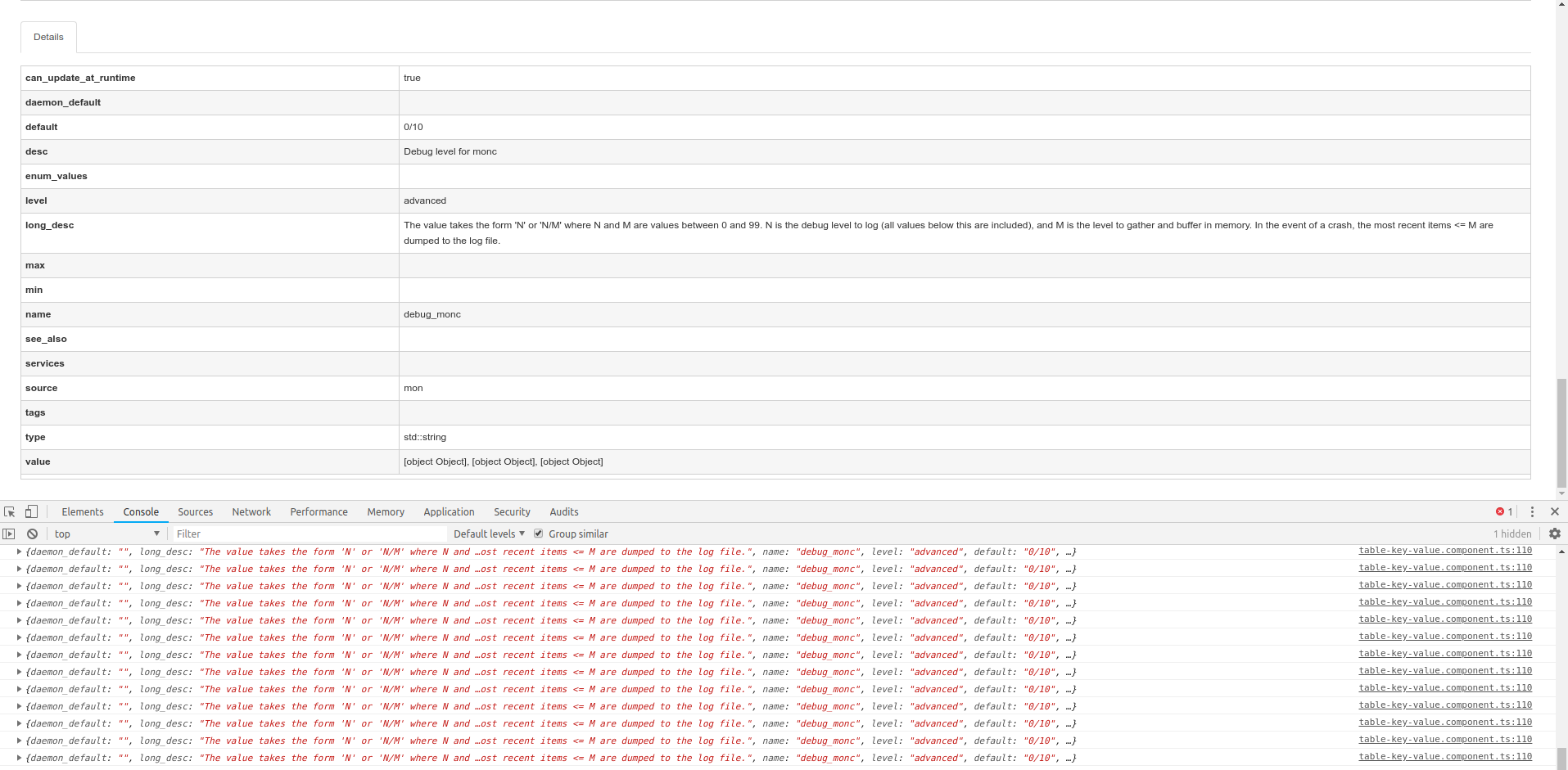This screenshot has height=770, width=1568.
Task: Click the '[object Object]' value cell
Action: [x=965, y=462]
